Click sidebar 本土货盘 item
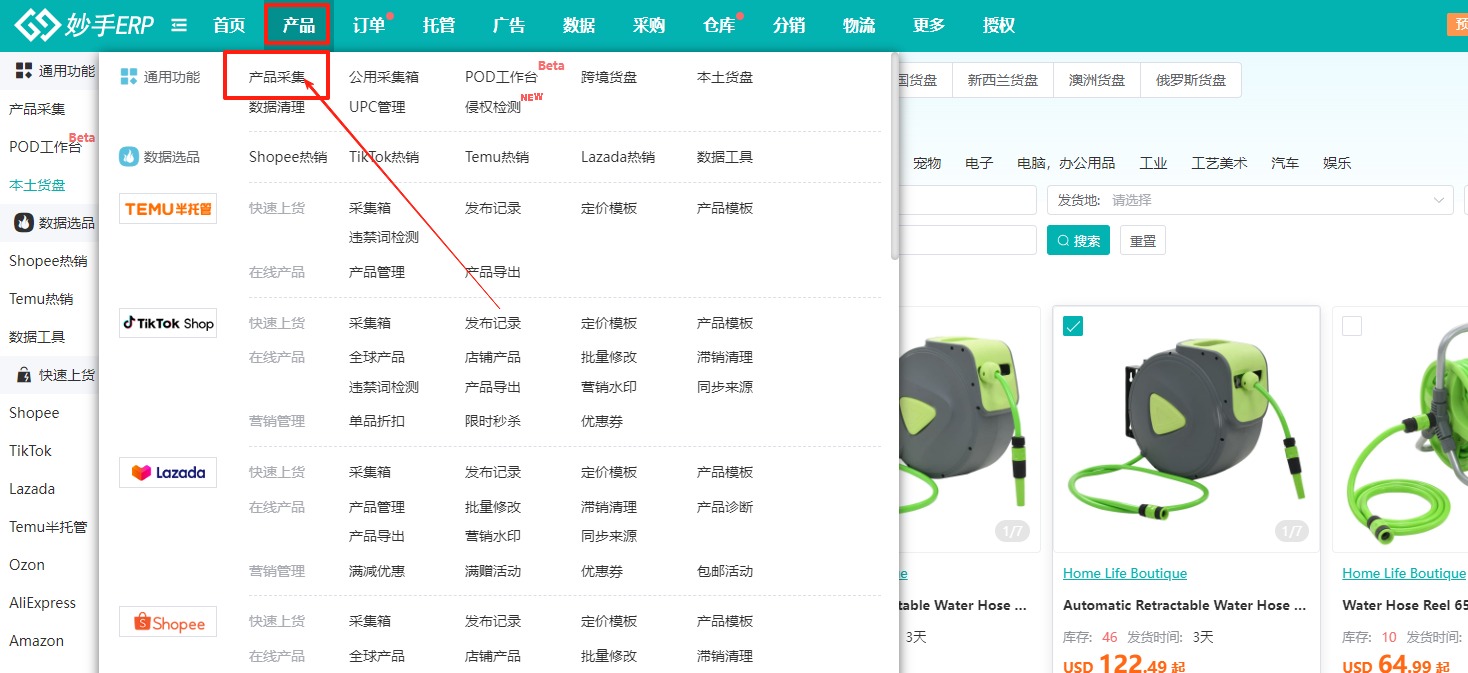This screenshot has width=1468, height=673. point(37,185)
